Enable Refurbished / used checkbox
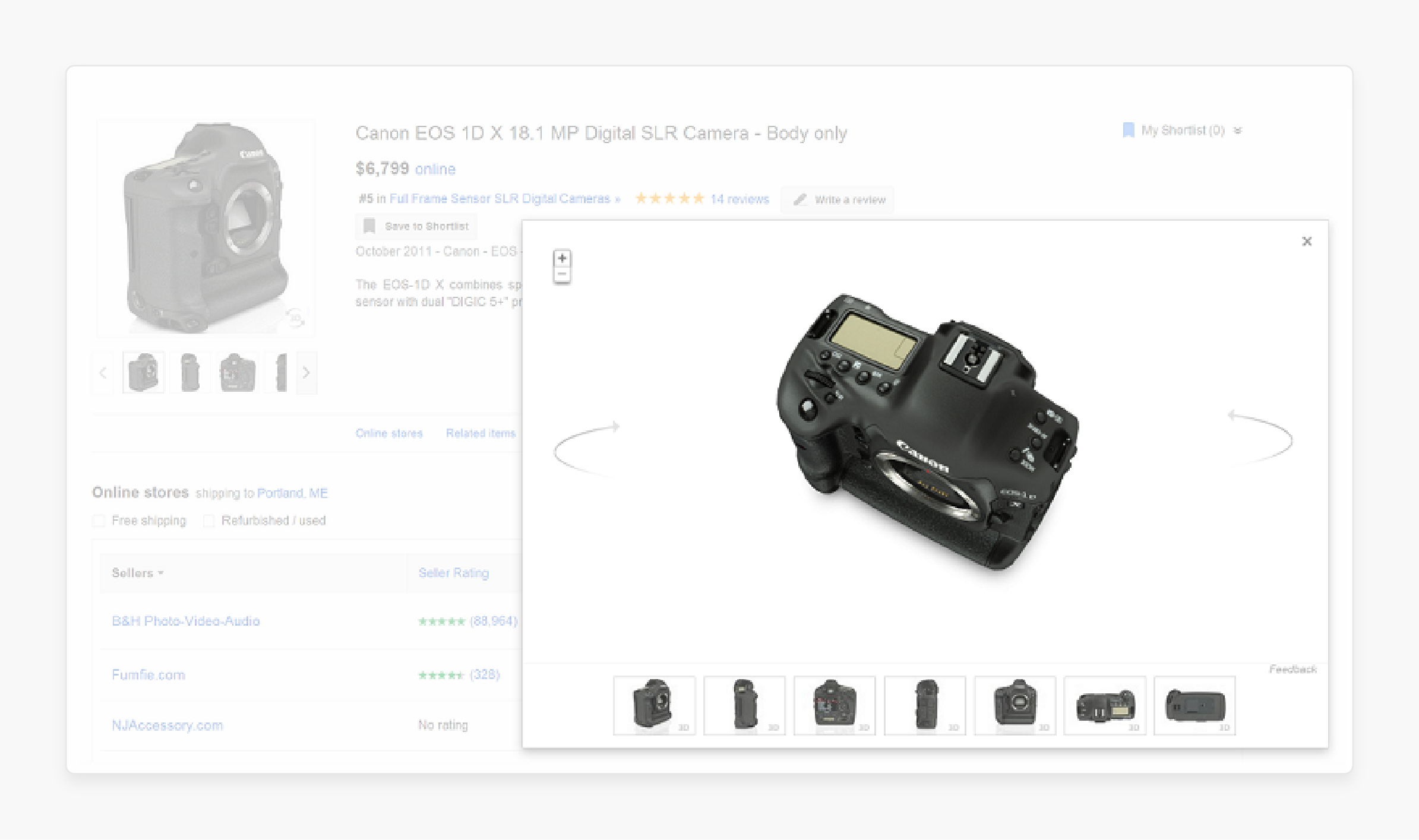 [x=208, y=521]
